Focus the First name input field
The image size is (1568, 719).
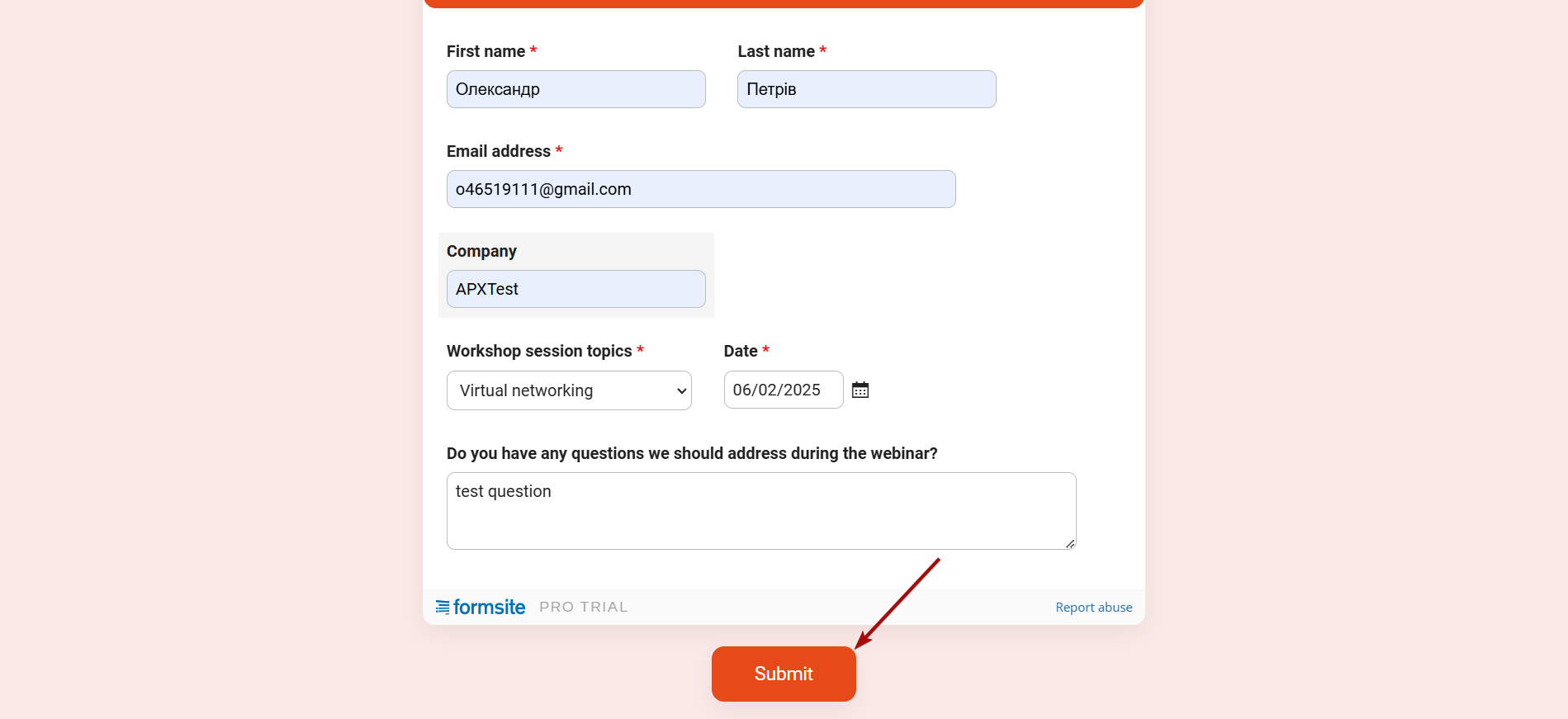[576, 89]
